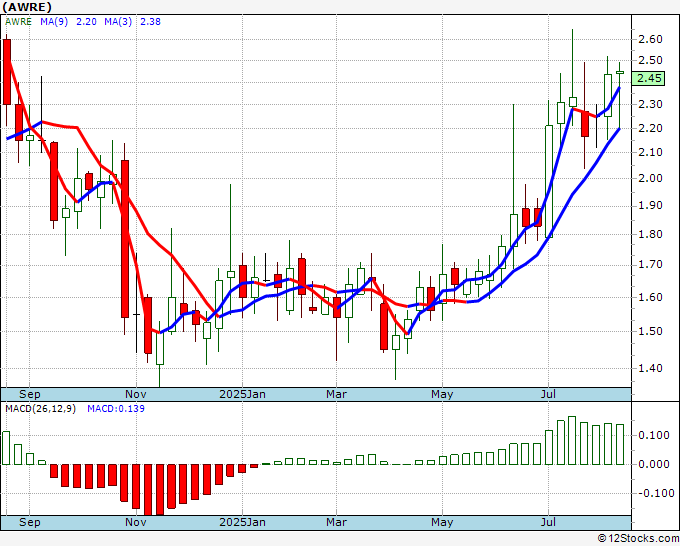The height and width of the screenshot is (546, 680).
Task: Click the tall red candlestick at early November
Action: click(125, 239)
